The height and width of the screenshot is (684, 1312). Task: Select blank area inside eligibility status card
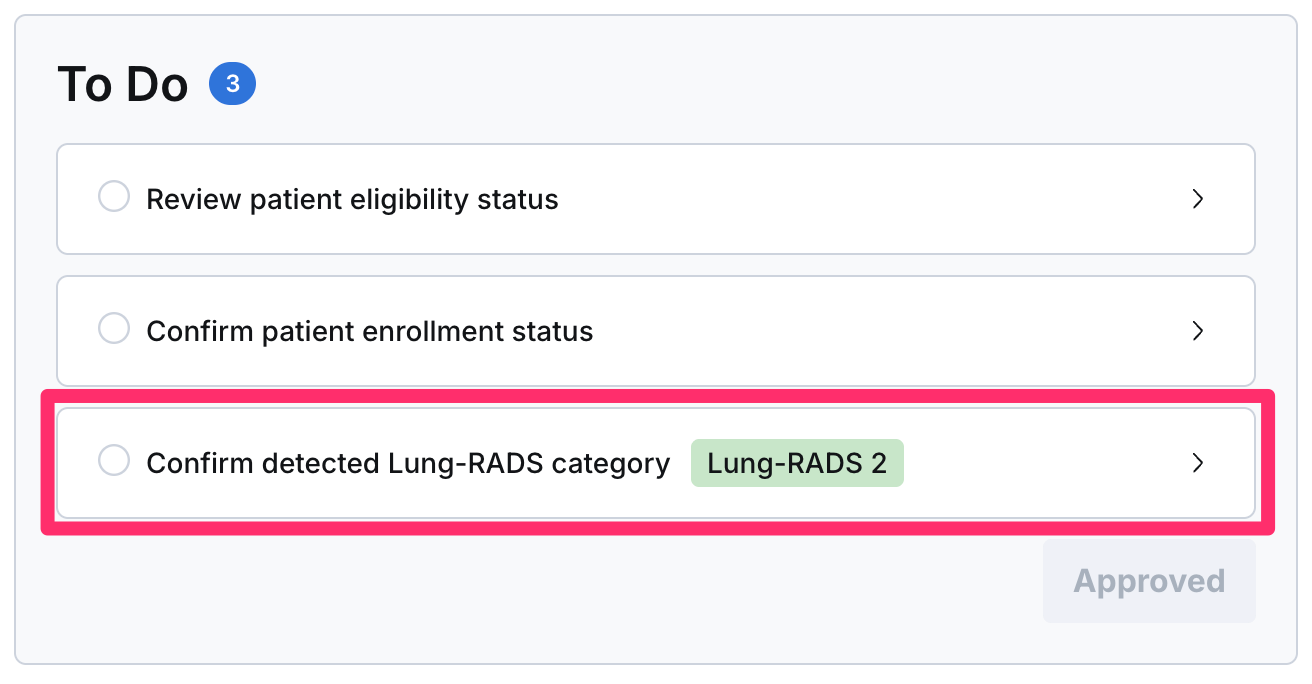click(x=870, y=199)
